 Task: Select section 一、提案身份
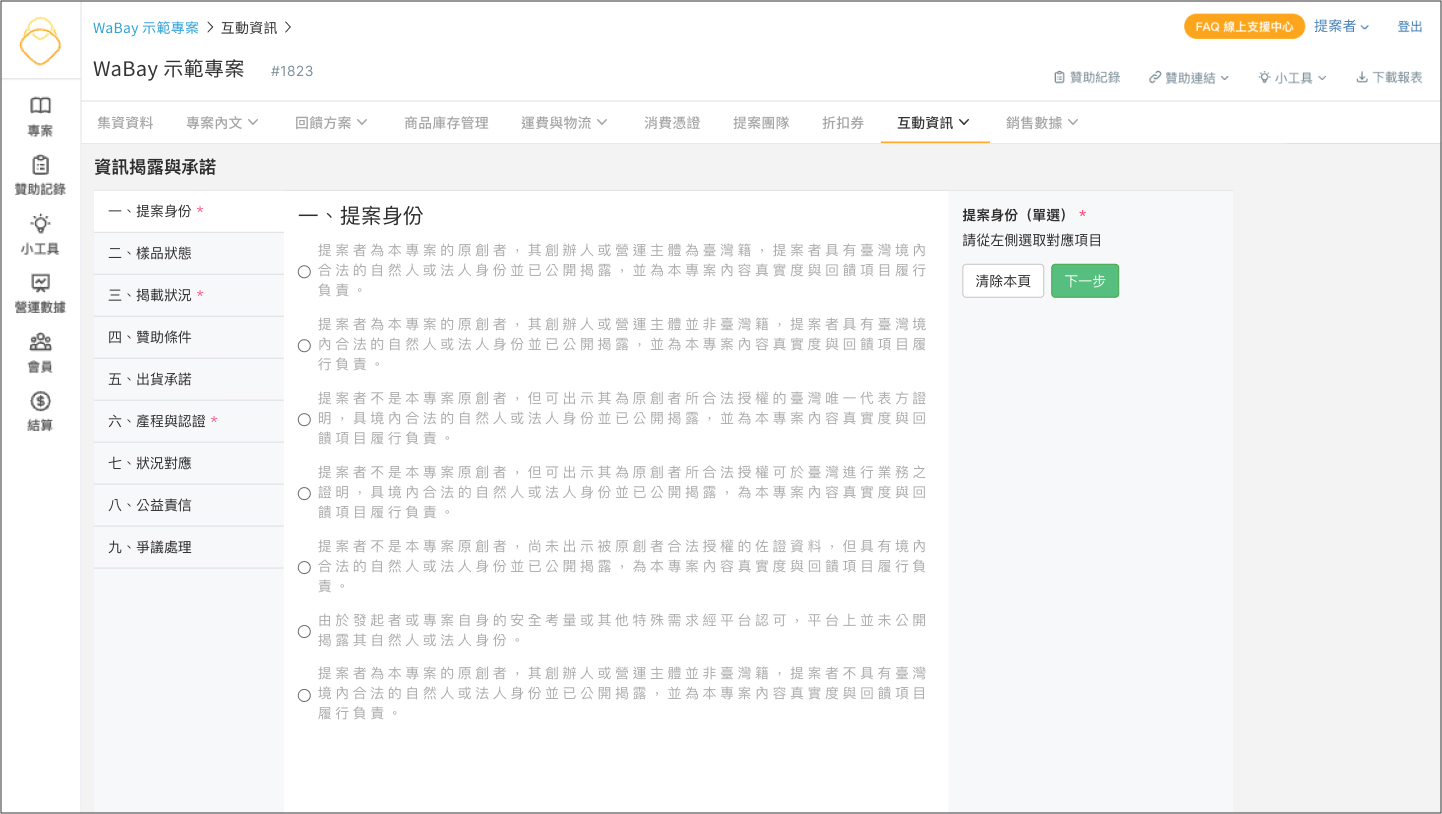(x=189, y=211)
